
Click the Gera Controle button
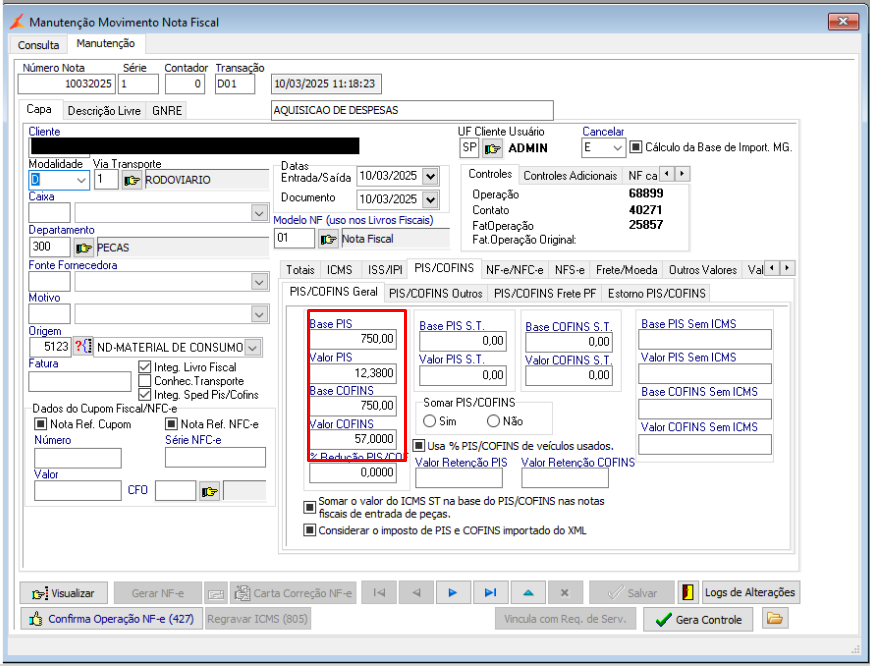[x=698, y=619]
